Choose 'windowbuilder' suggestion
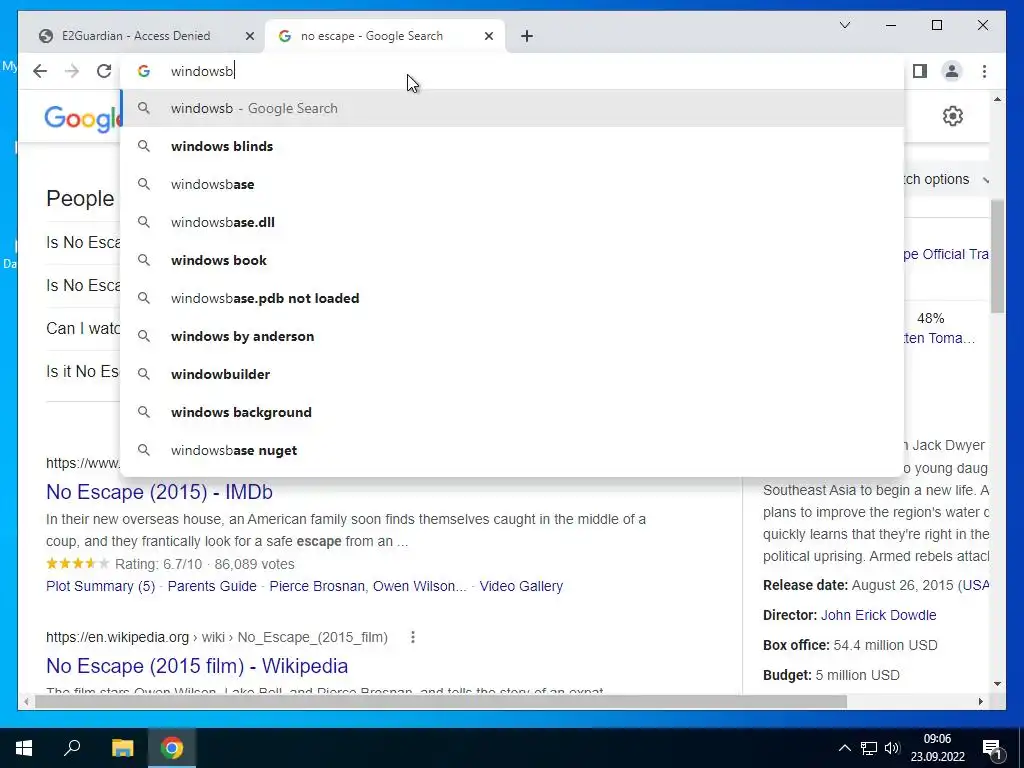Viewport: 1024px width, 768px height. [x=513, y=374]
